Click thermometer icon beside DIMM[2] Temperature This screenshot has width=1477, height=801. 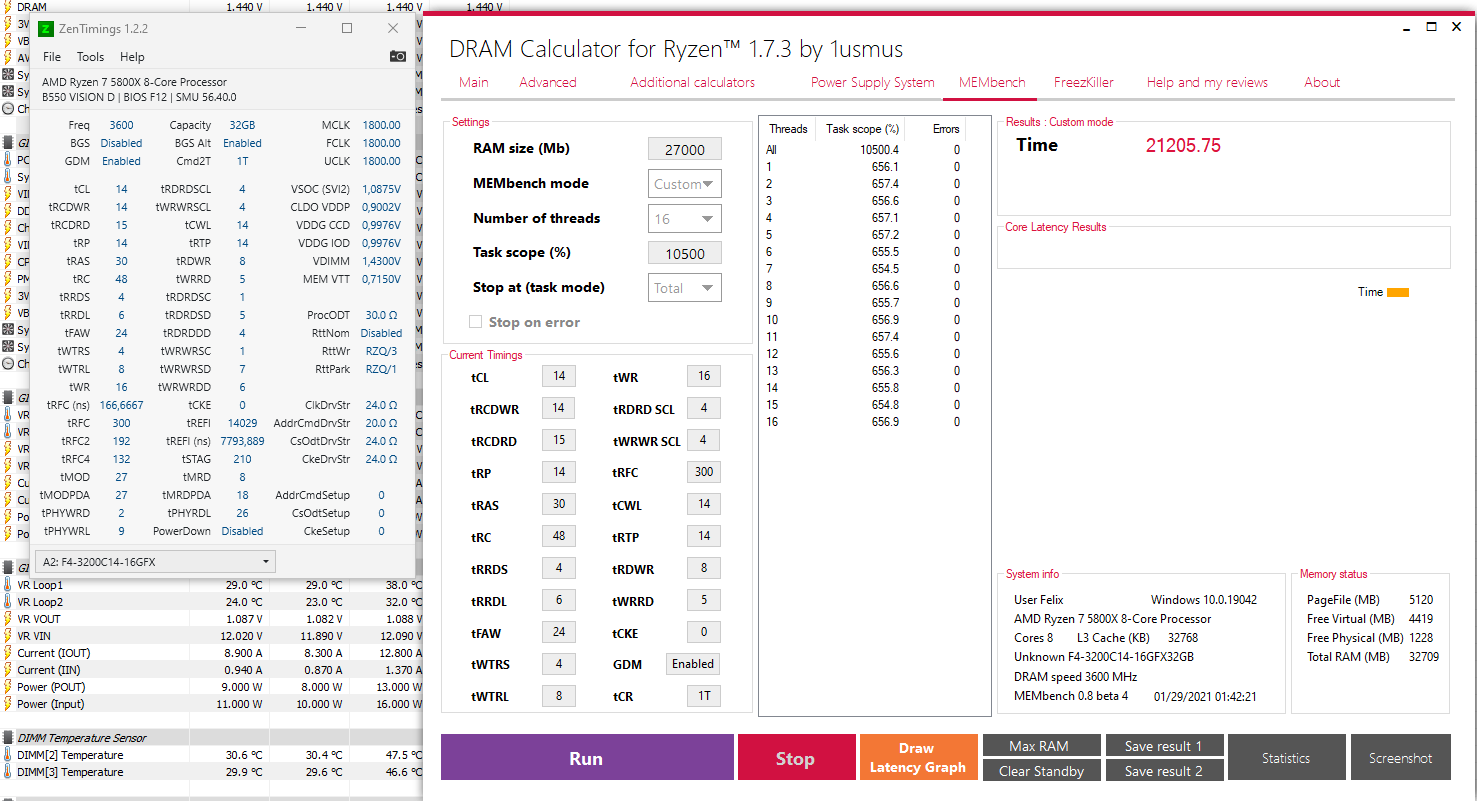pyautogui.click(x=8, y=755)
